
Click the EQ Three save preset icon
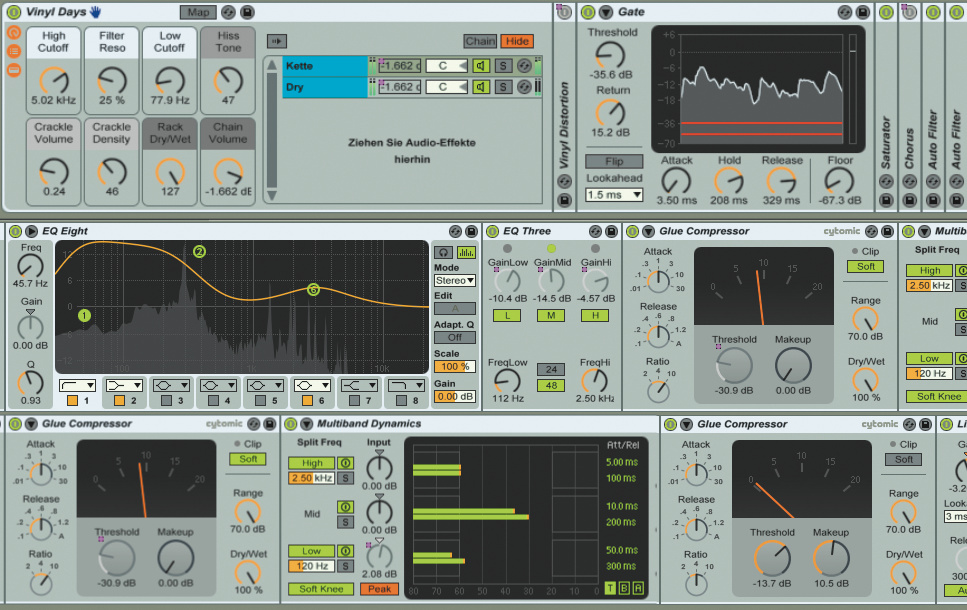[x=609, y=231]
